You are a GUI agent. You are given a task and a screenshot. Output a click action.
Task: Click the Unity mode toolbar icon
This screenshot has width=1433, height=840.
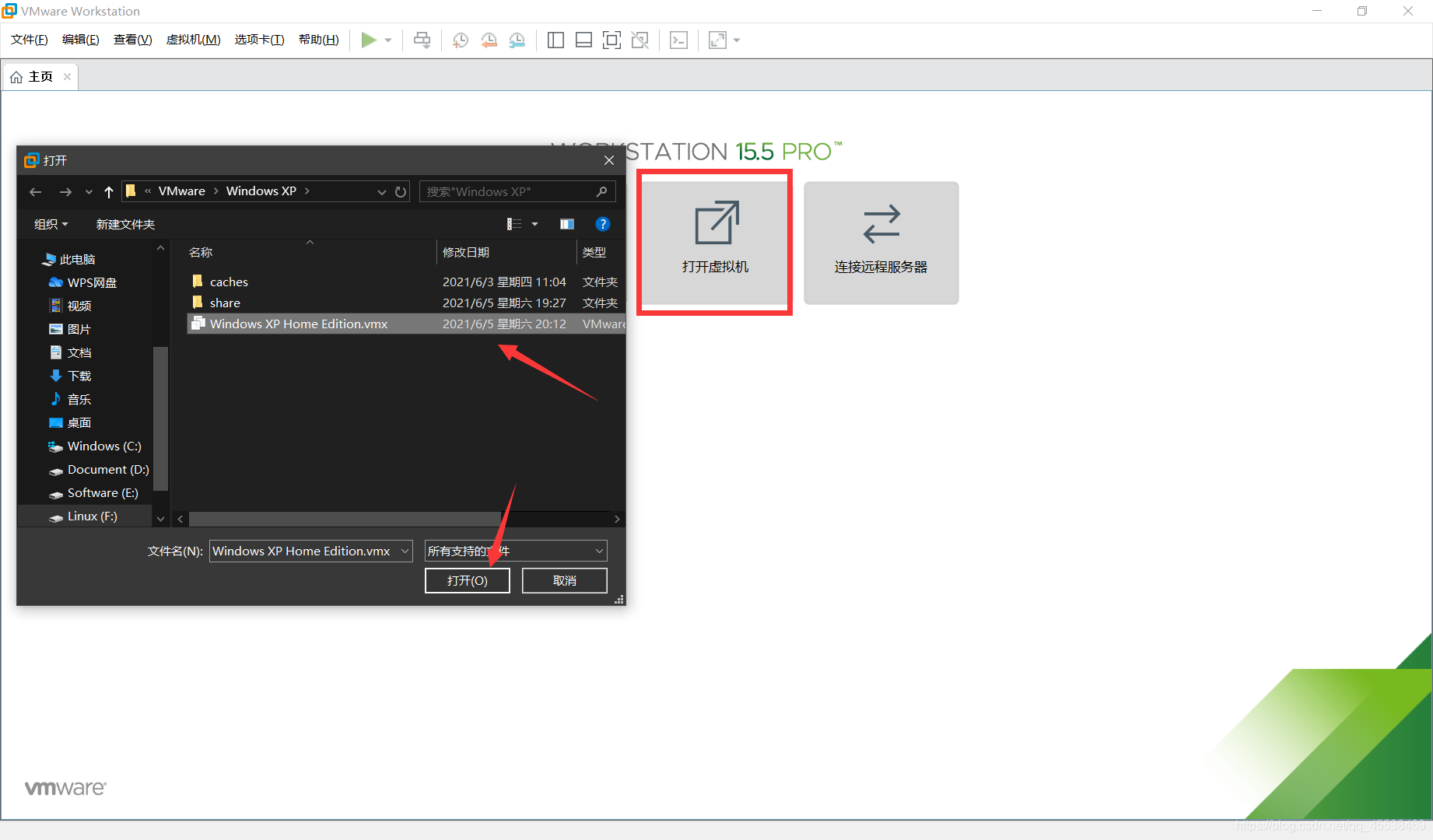[640, 40]
